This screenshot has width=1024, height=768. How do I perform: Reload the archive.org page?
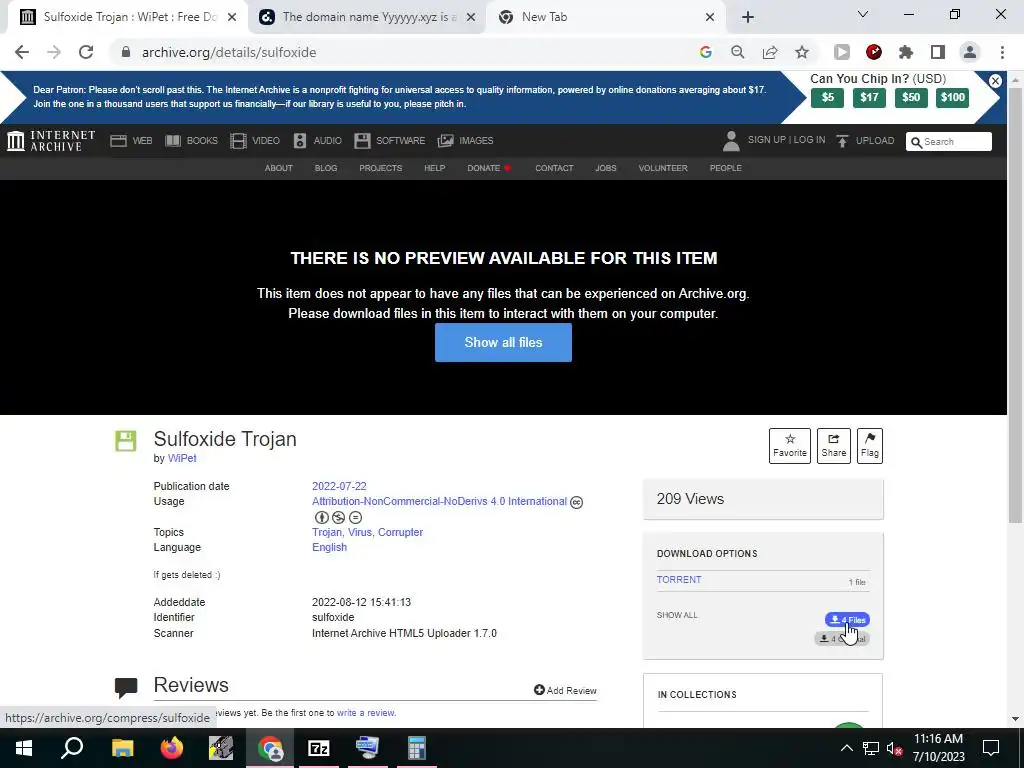[86, 52]
